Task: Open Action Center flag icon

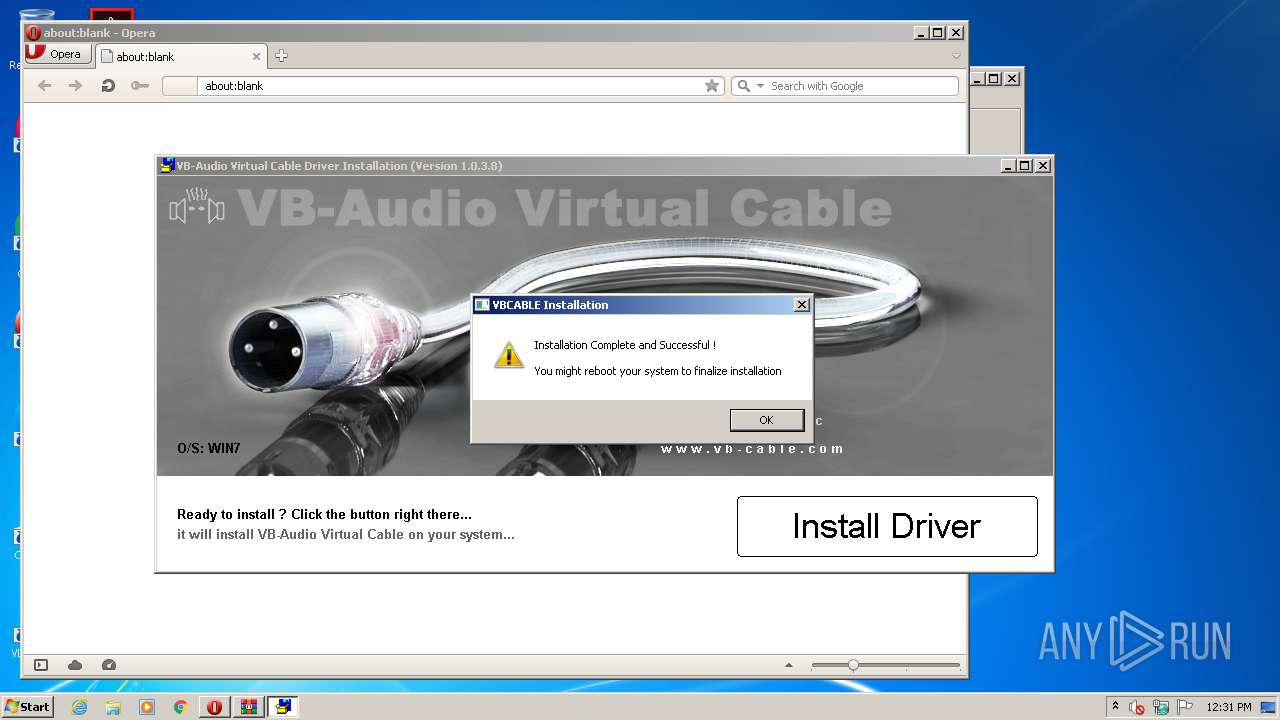Action: pyautogui.click(x=1185, y=707)
